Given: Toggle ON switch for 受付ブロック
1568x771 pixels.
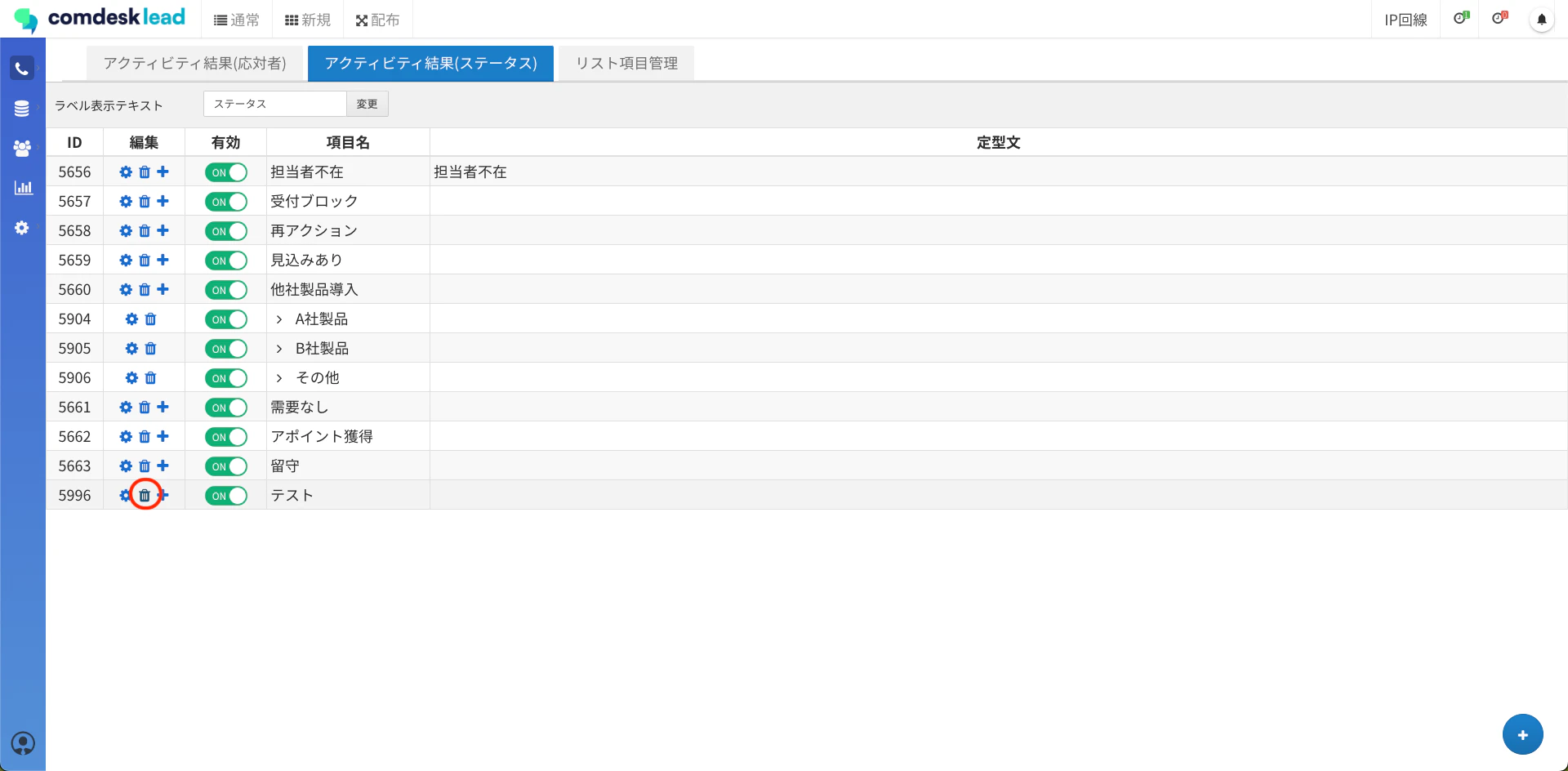Looking at the screenshot, I should tap(226, 202).
